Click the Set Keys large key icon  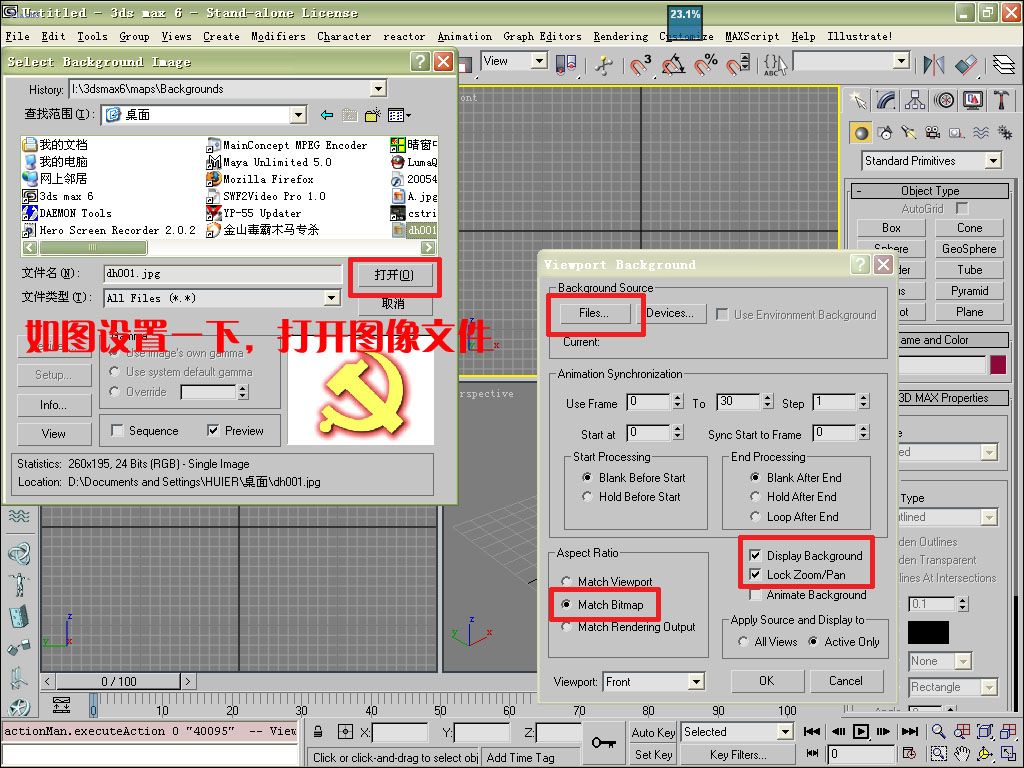click(603, 742)
